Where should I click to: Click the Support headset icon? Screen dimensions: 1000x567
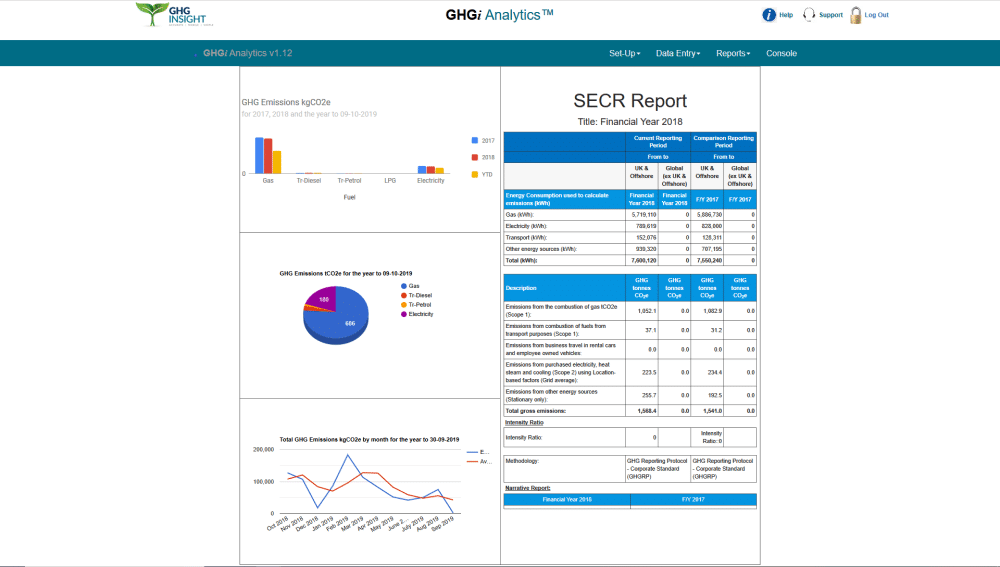[809, 15]
